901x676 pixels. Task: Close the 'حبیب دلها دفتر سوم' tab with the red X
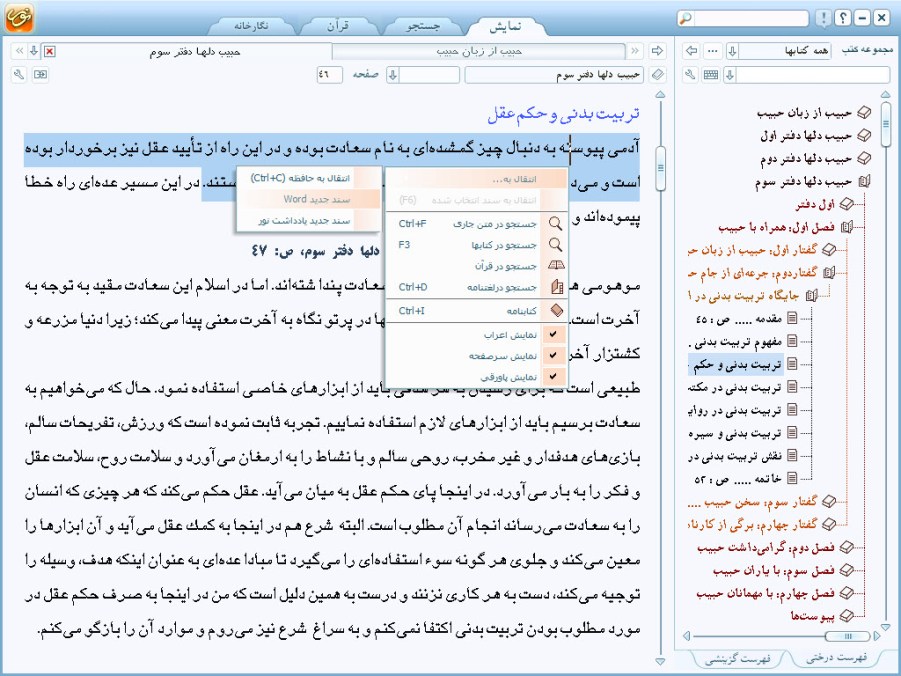(49, 52)
